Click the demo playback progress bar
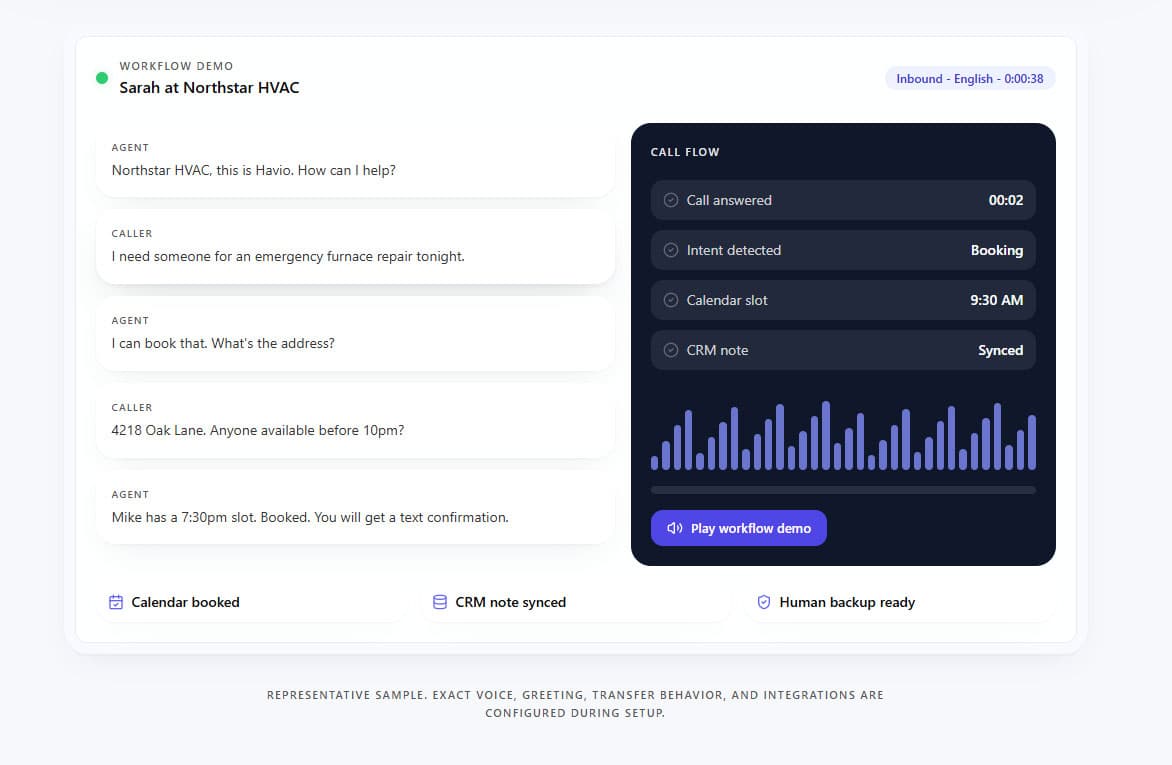The width and height of the screenshot is (1172, 765). (843, 491)
